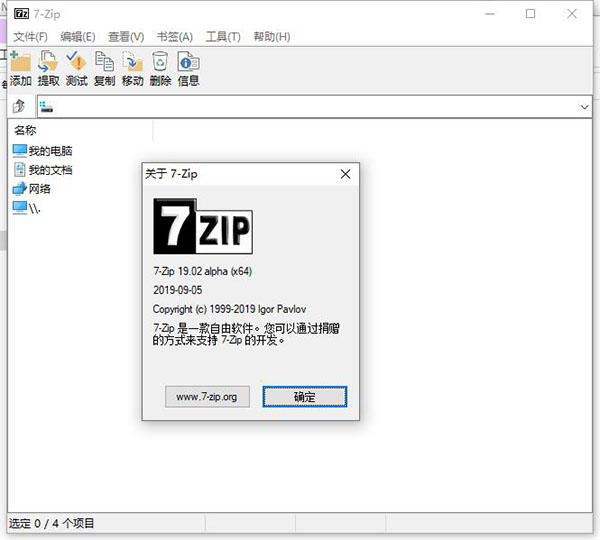This screenshot has height=540, width=600.
Task: Open the 帮助(H) menu
Action: (272, 37)
